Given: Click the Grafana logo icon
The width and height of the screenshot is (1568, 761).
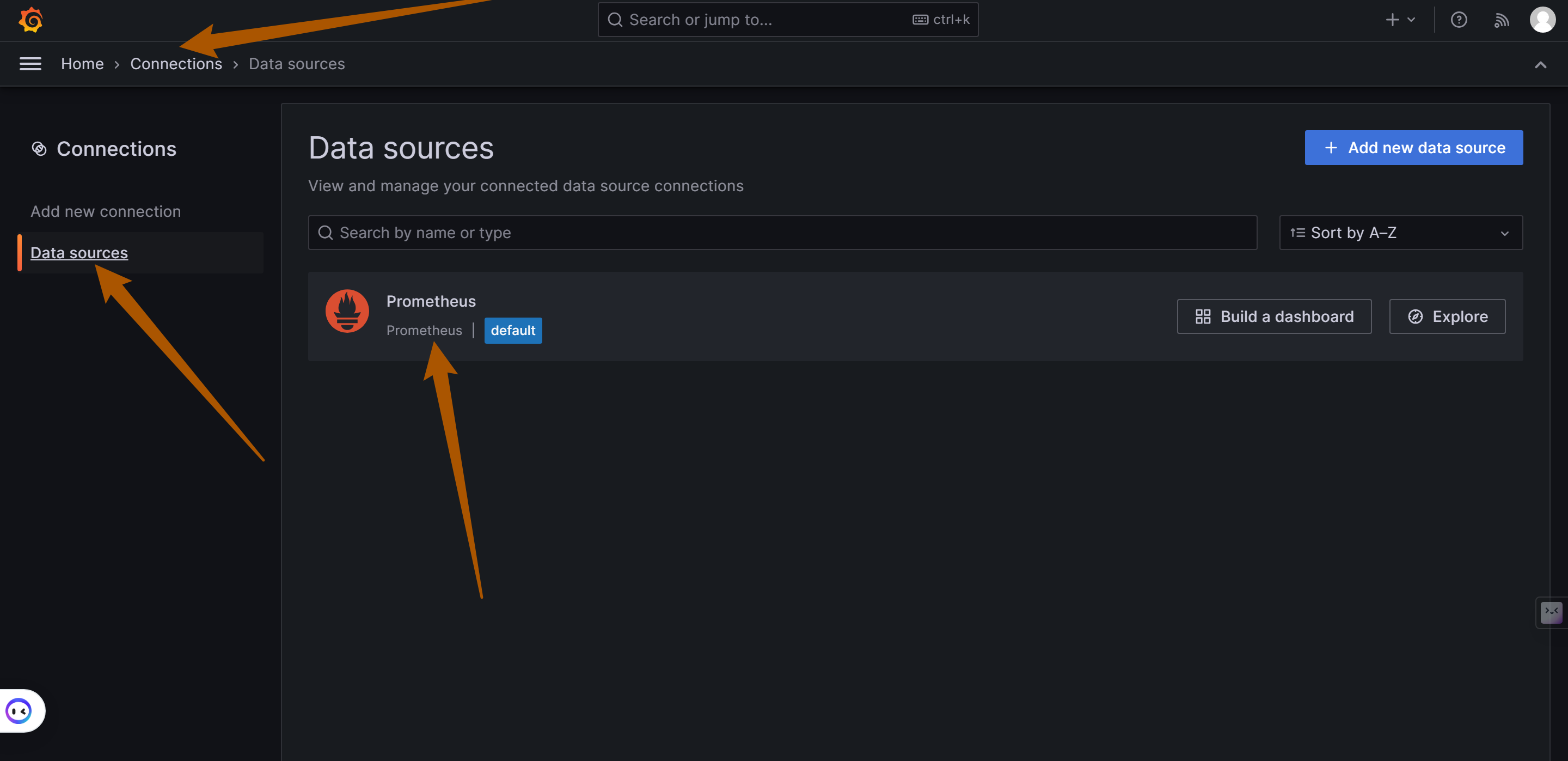Looking at the screenshot, I should click(29, 19).
